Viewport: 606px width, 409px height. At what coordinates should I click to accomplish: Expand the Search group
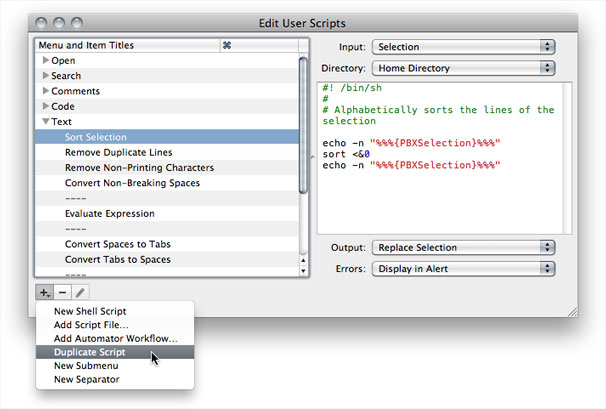coord(45,76)
